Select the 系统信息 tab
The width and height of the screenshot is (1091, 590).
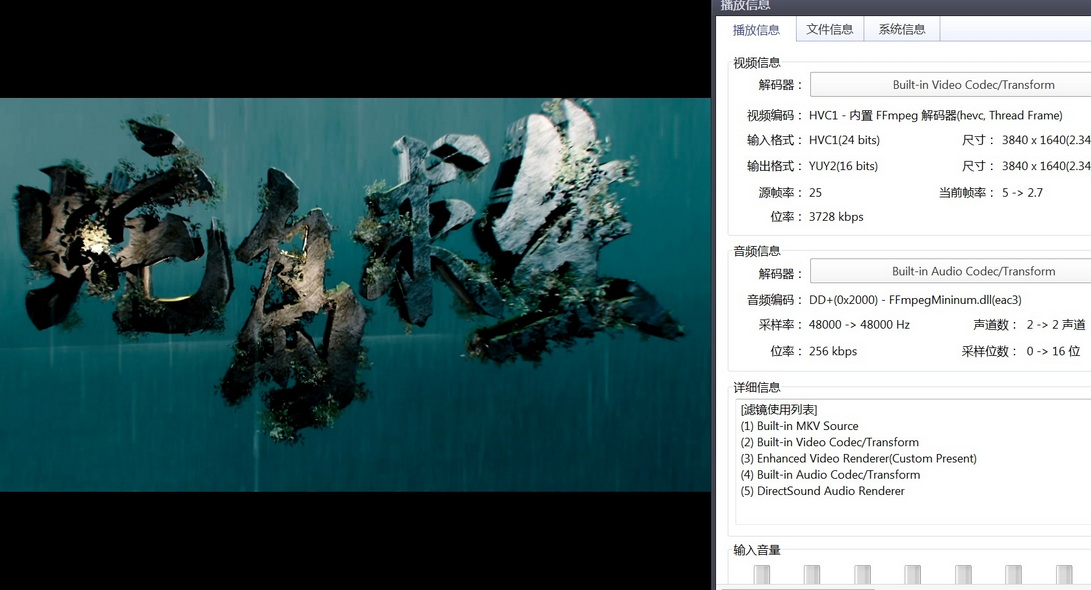[902, 29]
